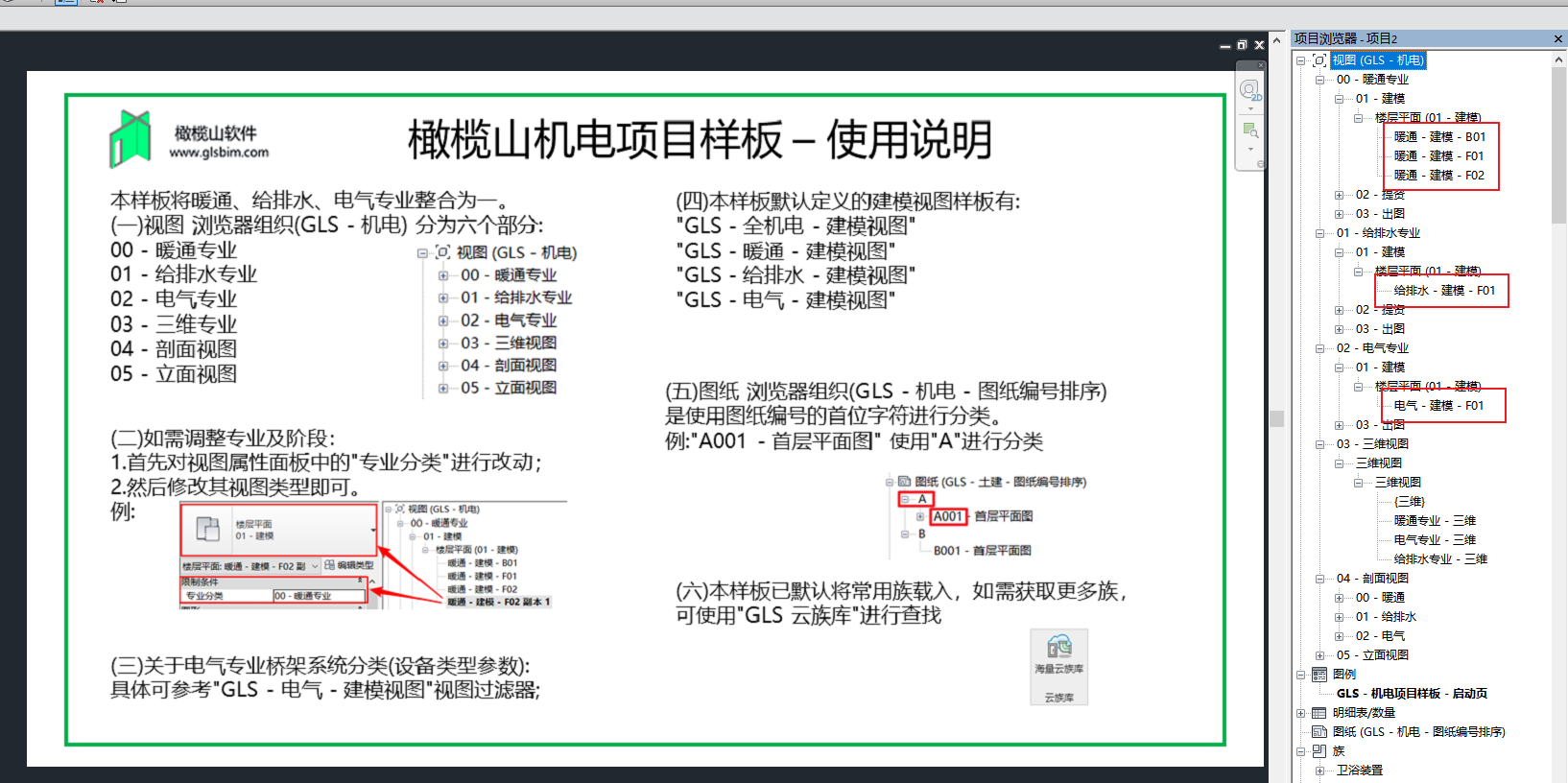
Task: Collapse the 族 node
Action: (x=1301, y=751)
